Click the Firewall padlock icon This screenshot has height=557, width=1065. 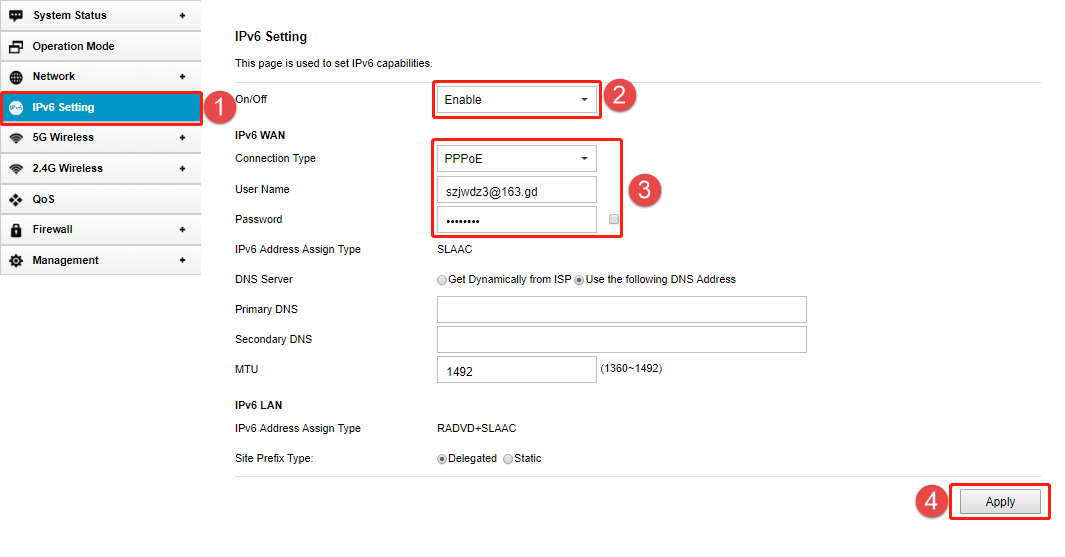pos(16,230)
